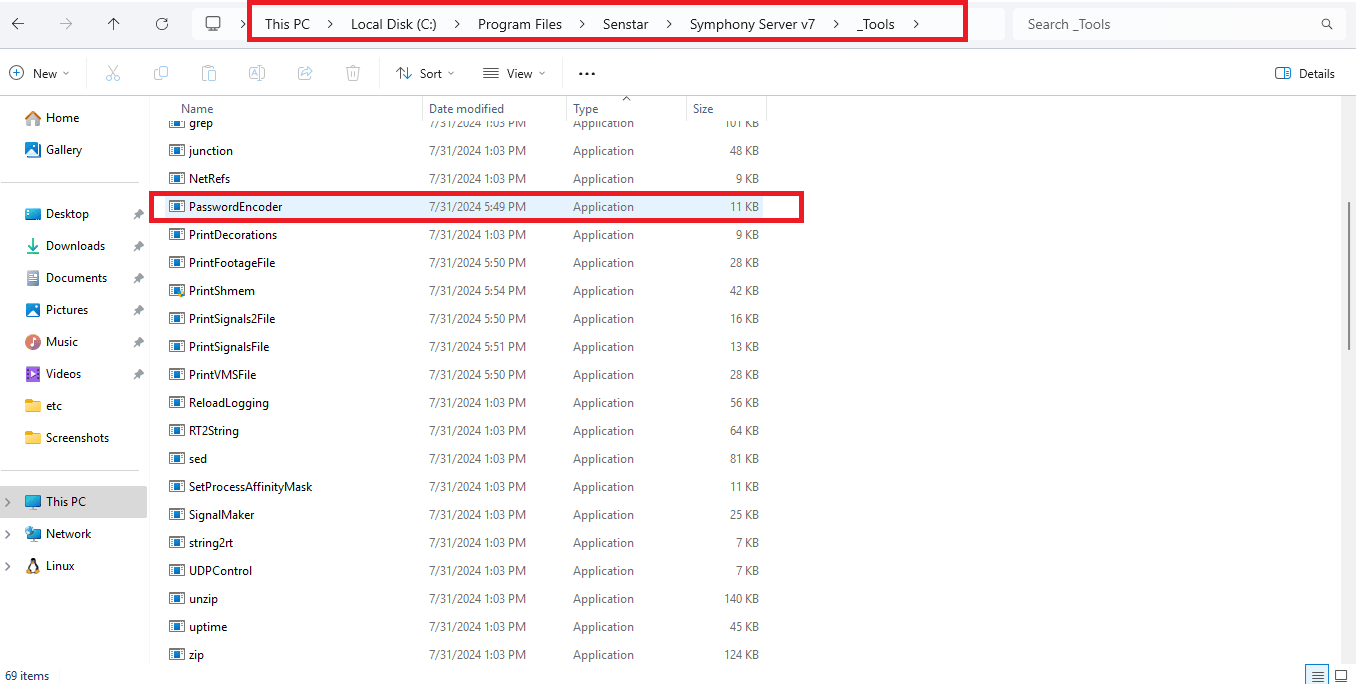Screen dimensions: 1356x684
Task: Open the See more (...) menu
Action: pyautogui.click(x=586, y=72)
